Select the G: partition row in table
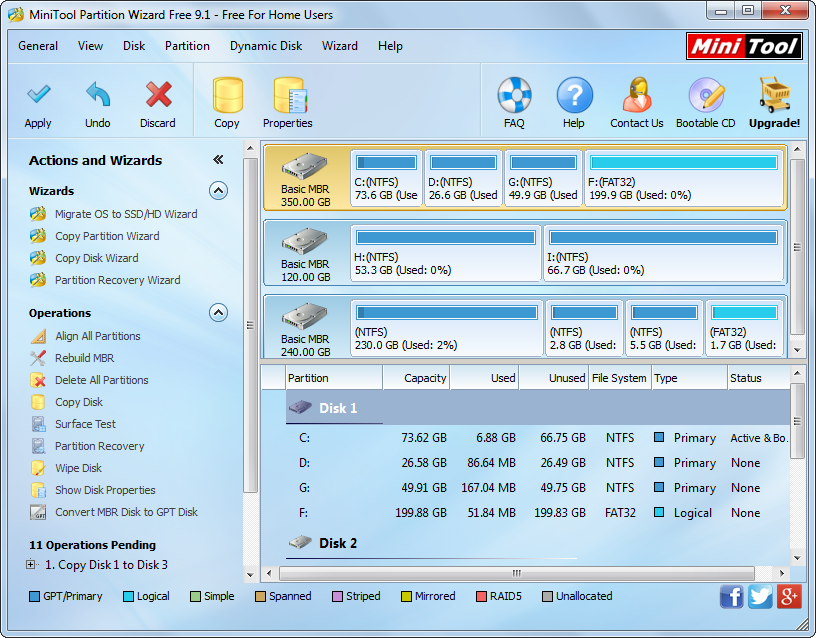 (x=538, y=488)
